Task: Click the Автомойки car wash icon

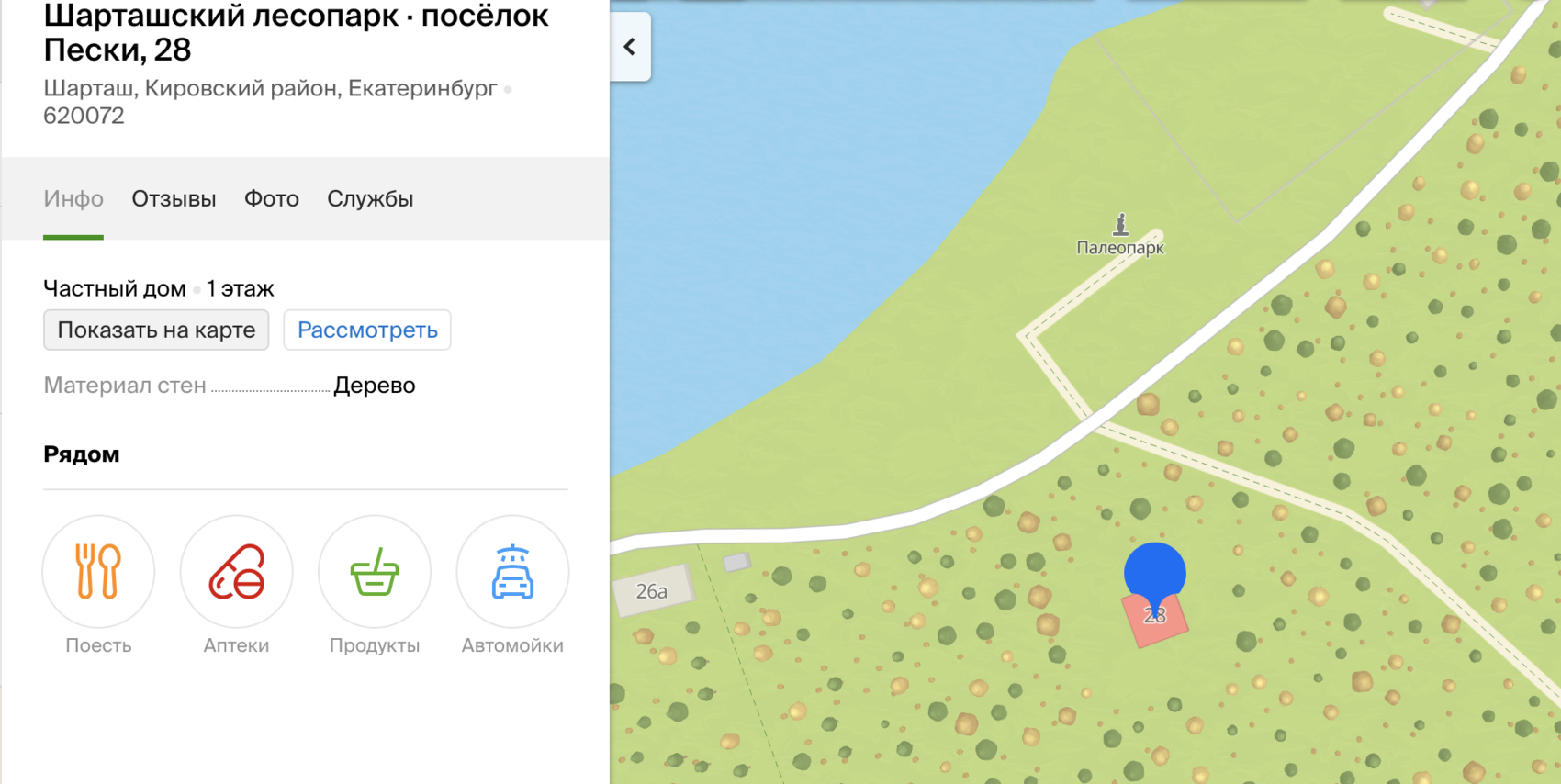Action: (x=512, y=571)
